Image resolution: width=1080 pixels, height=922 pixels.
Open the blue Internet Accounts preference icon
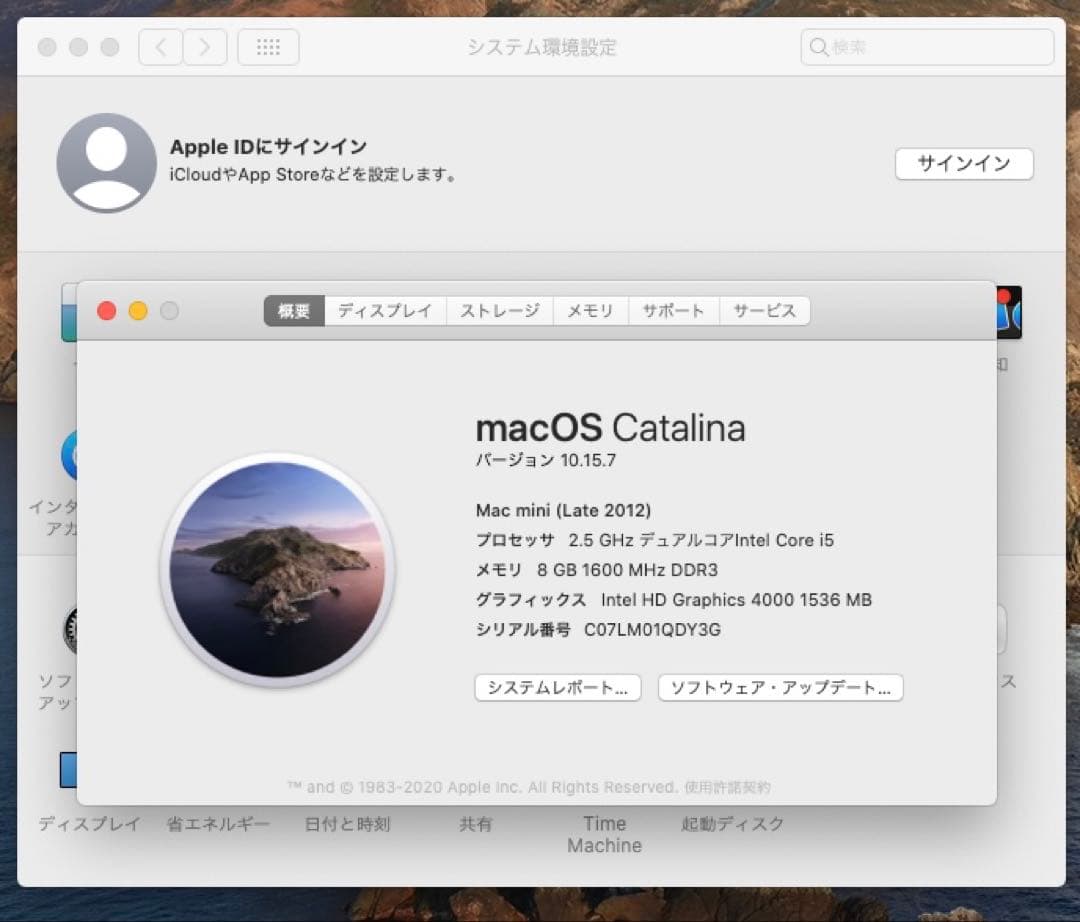pyautogui.click(x=71, y=457)
